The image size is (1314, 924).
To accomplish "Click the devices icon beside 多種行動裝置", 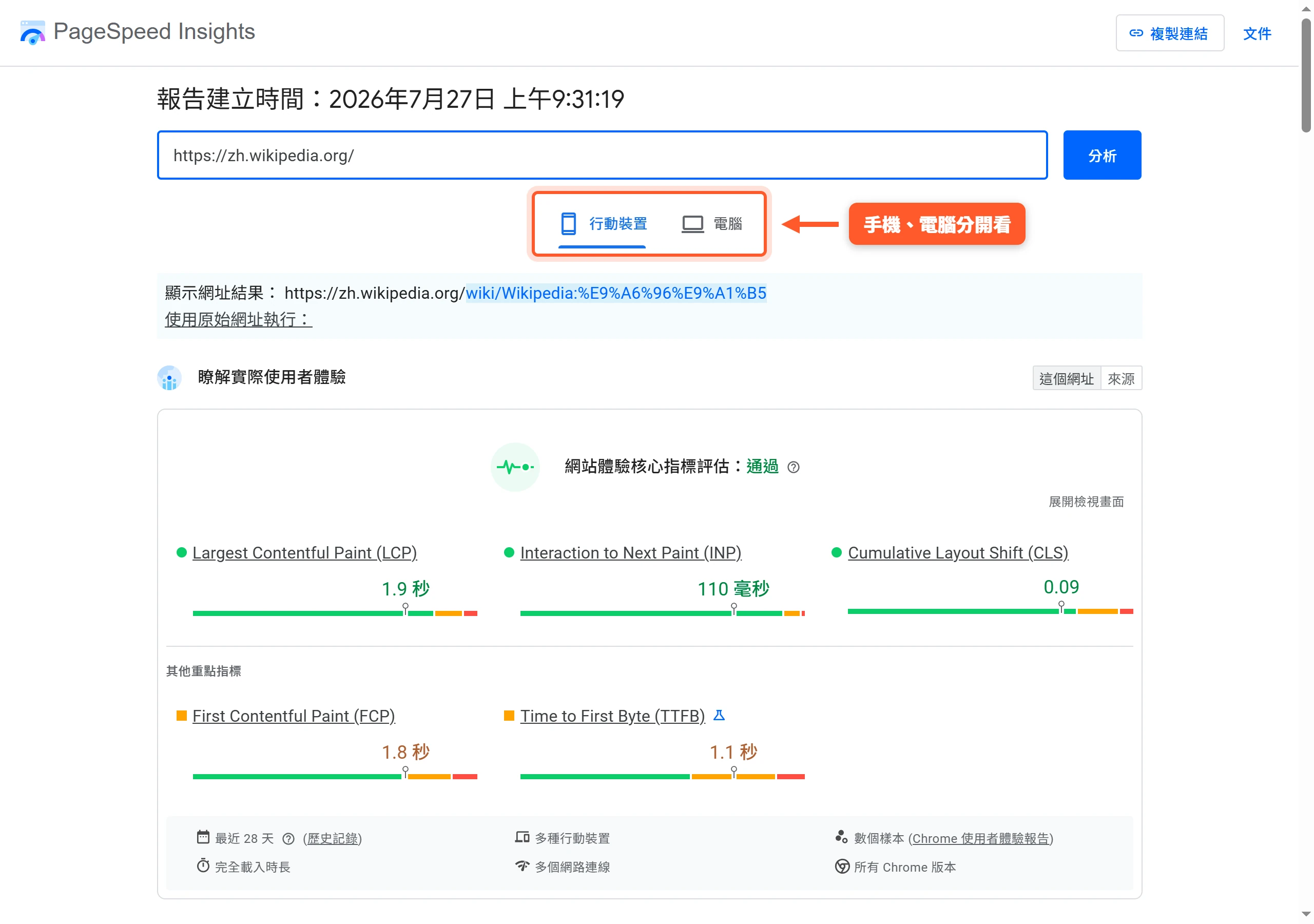I will [522, 837].
